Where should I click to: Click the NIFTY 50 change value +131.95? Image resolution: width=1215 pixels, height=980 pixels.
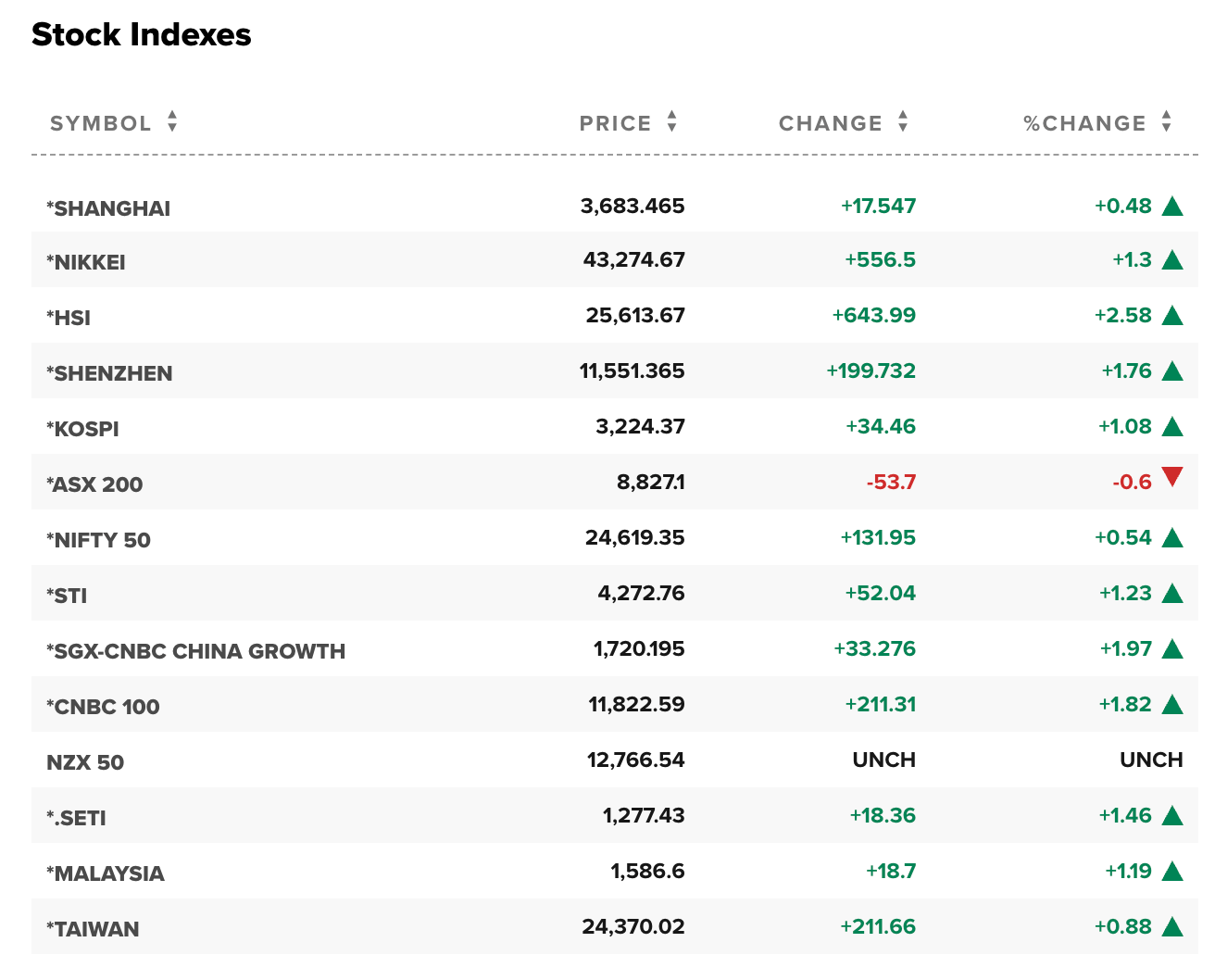pyautogui.click(x=877, y=538)
